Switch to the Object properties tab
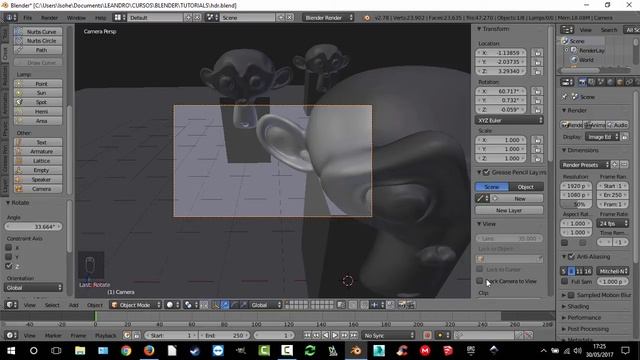This screenshot has width=640, height=360. click(620, 82)
